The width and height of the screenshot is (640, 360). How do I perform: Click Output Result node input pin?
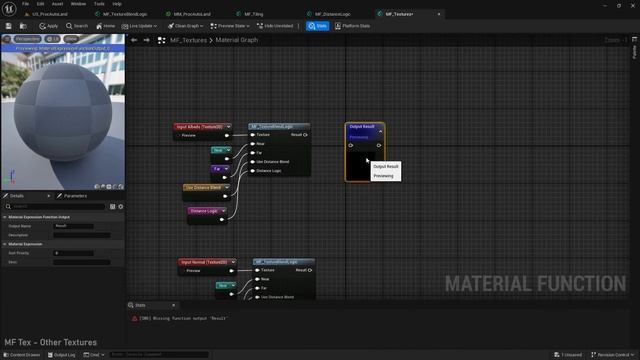(351, 145)
